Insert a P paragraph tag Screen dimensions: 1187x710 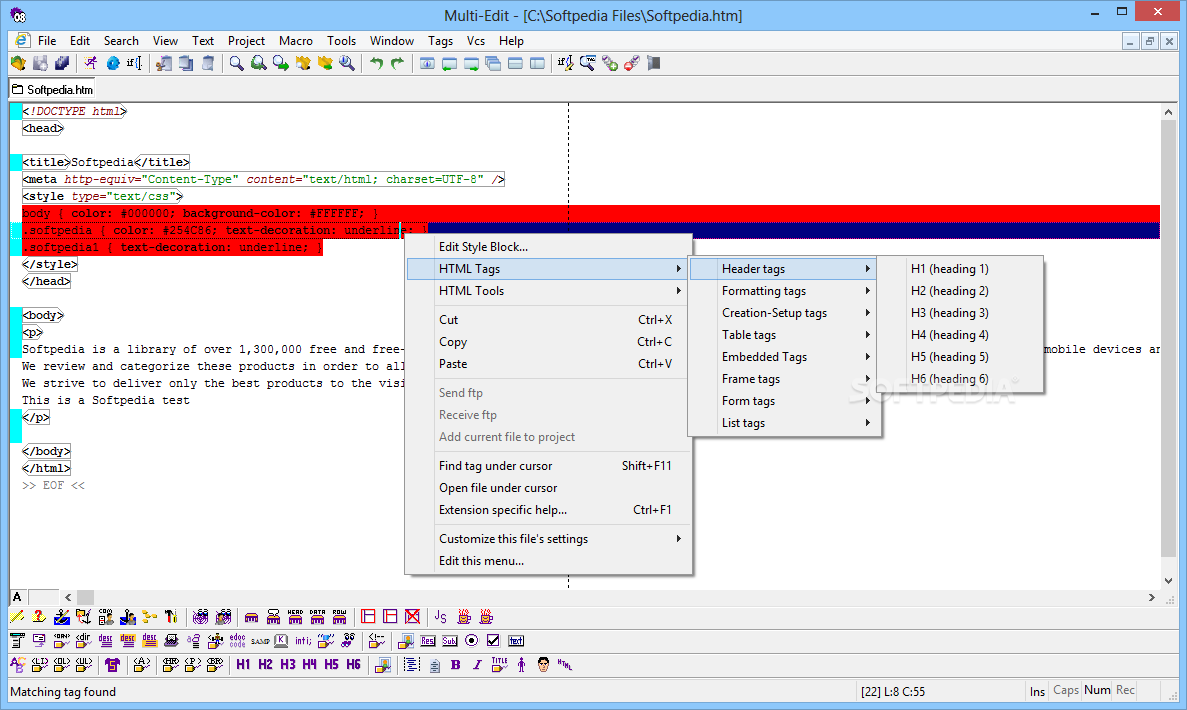coord(192,664)
